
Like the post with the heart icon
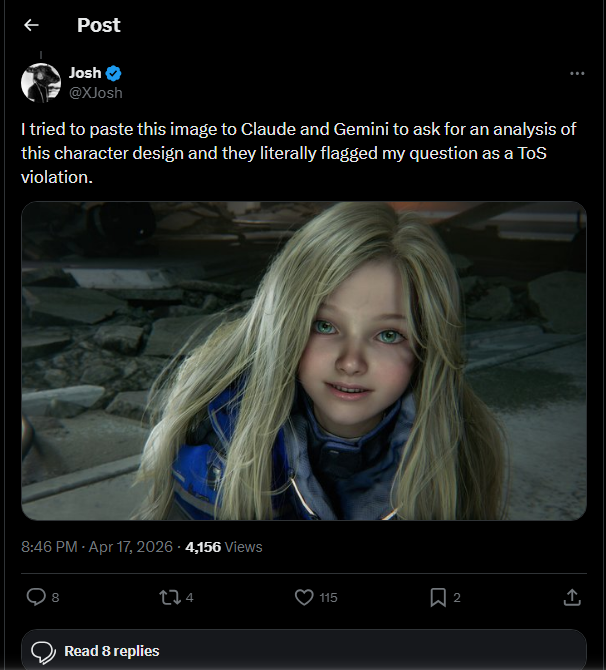pyautogui.click(x=305, y=597)
